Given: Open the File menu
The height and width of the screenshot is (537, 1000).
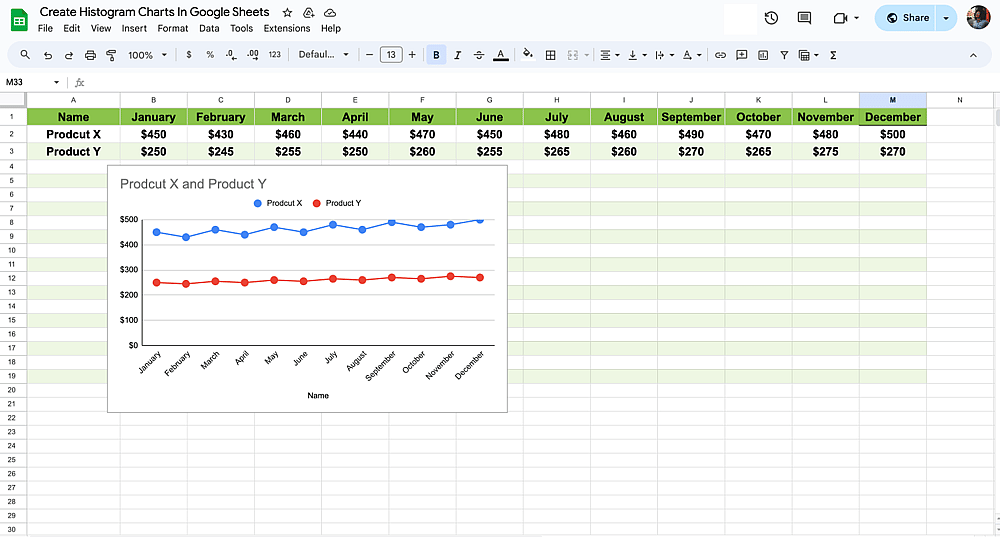Looking at the screenshot, I should pos(45,29).
